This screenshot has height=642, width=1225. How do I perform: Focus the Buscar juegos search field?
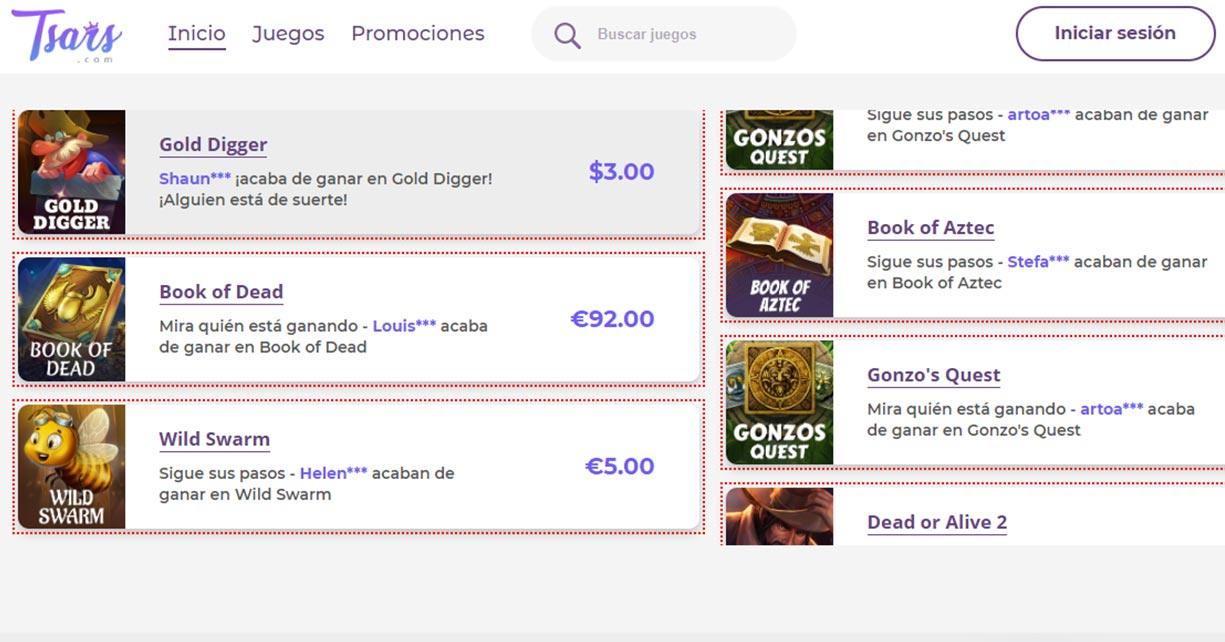coord(680,35)
